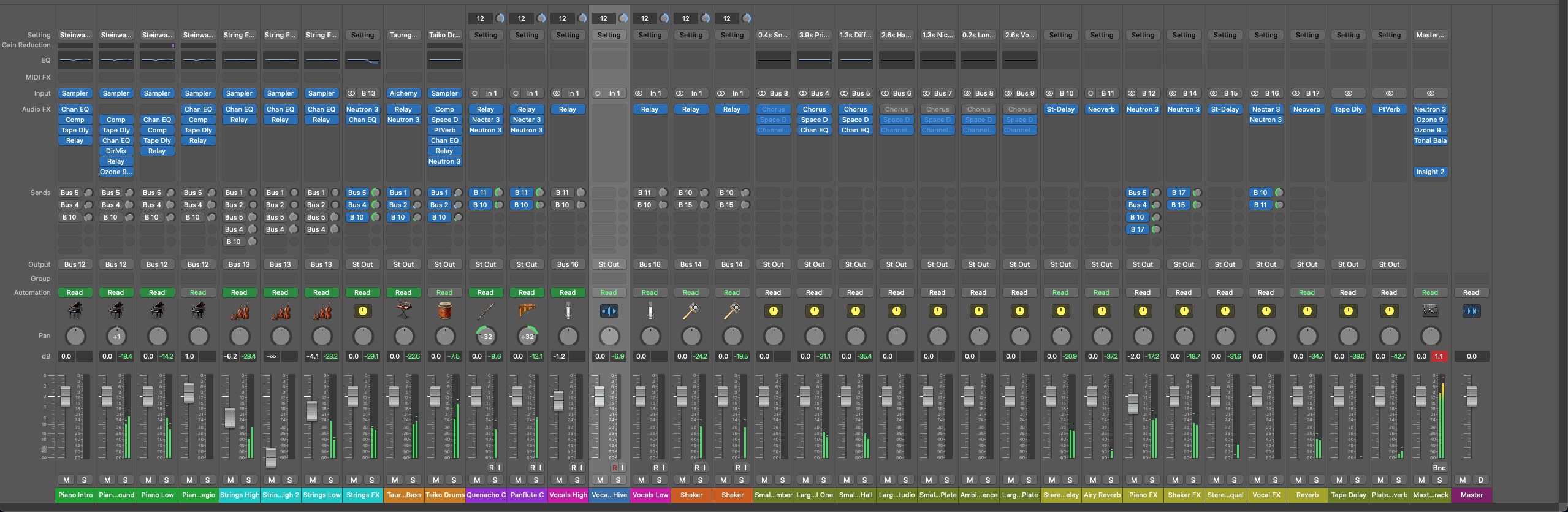Click the Piano Intro EQ thumbnail
This screenshot has width=1568, height=512.
click(75, 60)
